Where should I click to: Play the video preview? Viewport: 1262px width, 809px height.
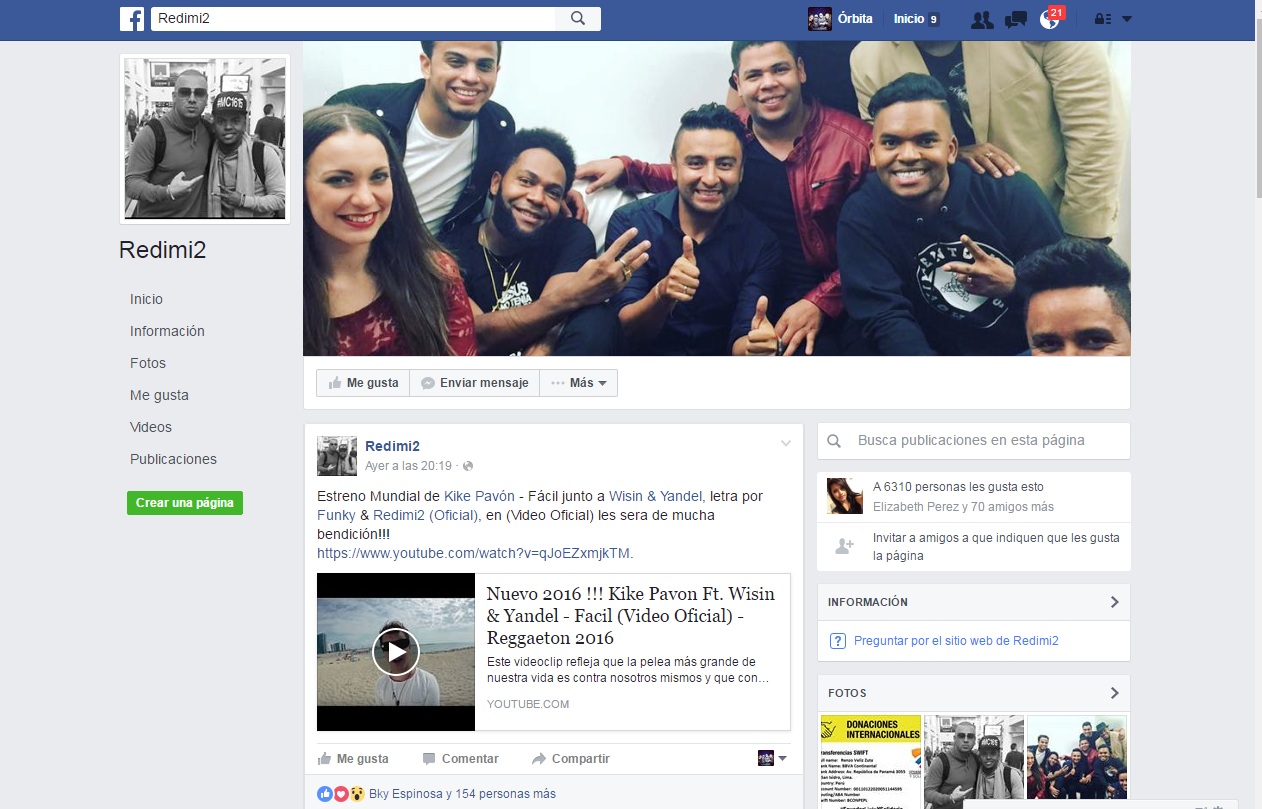[x=396, y=652]
